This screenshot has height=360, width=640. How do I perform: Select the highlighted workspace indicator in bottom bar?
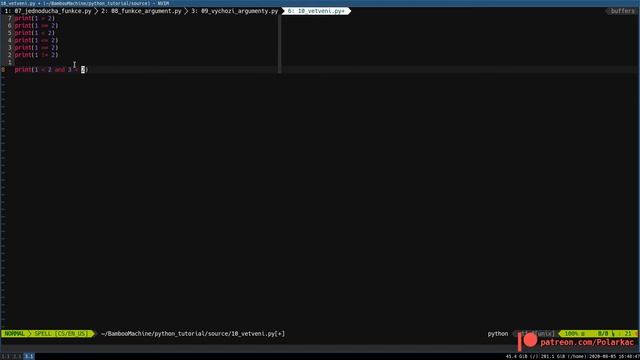(29, 356)
